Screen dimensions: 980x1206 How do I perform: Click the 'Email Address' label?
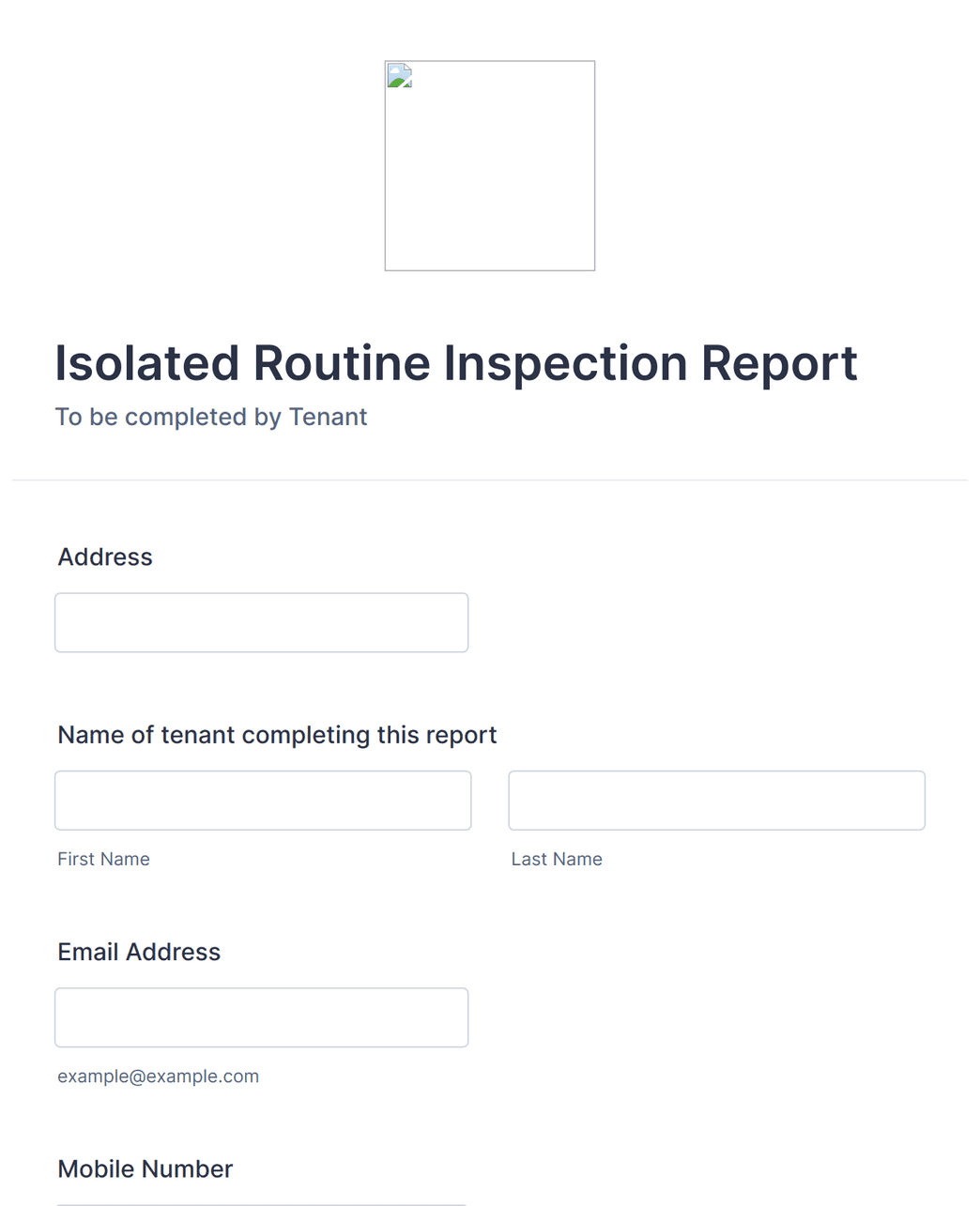(139, 952)
